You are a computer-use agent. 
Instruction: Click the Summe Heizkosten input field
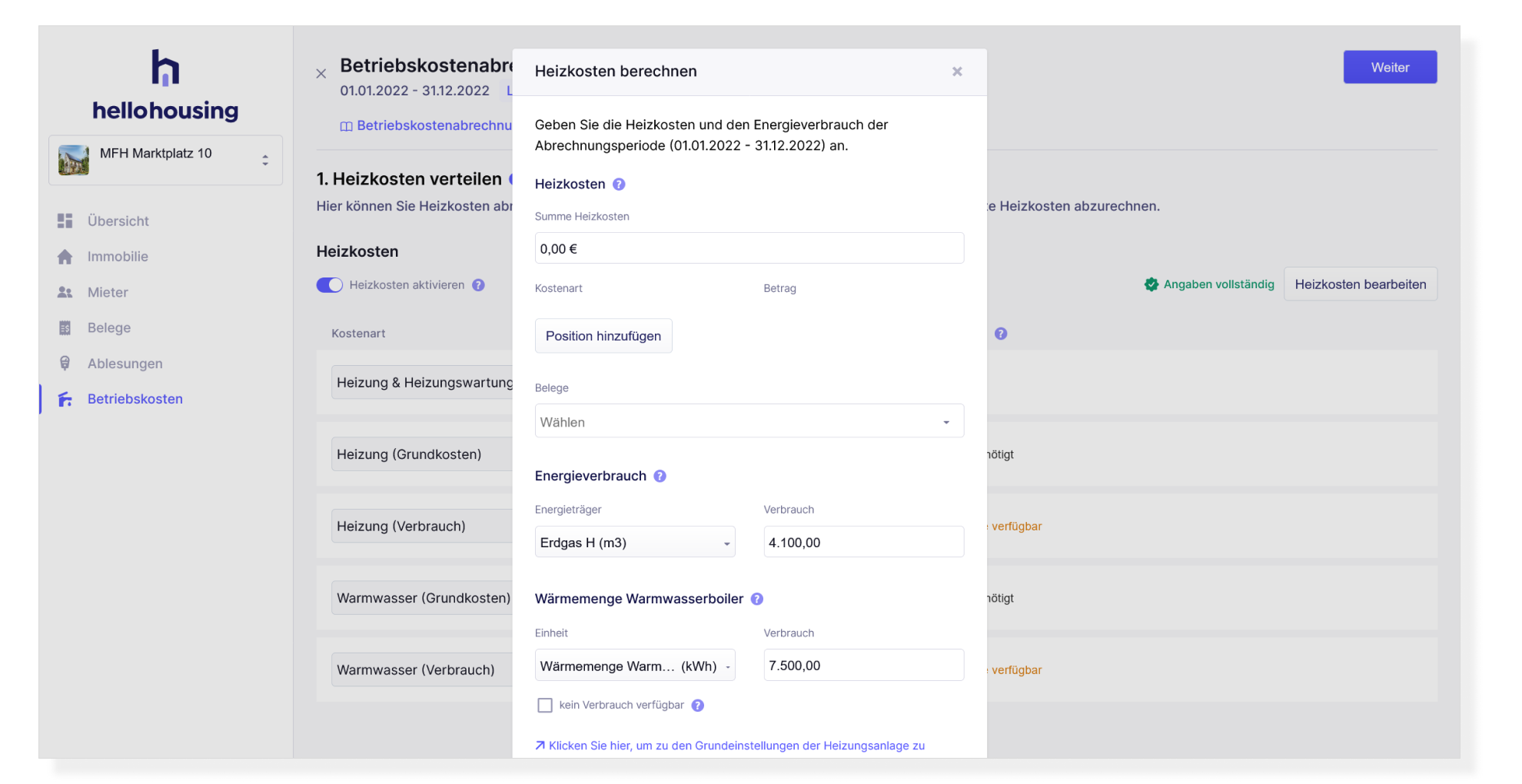tap(749, 247)
